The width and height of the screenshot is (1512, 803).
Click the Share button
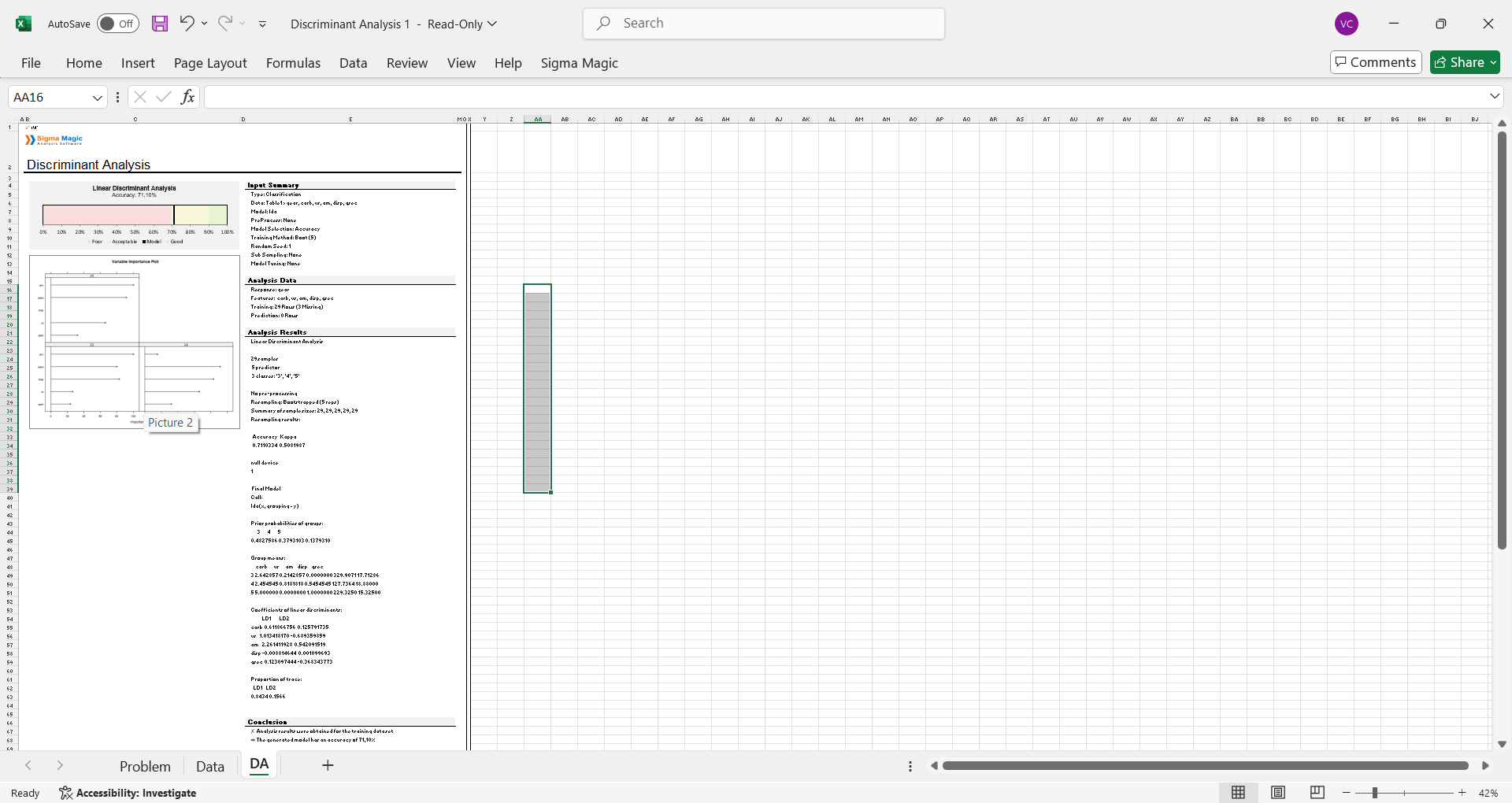(x=1465, y=62)
